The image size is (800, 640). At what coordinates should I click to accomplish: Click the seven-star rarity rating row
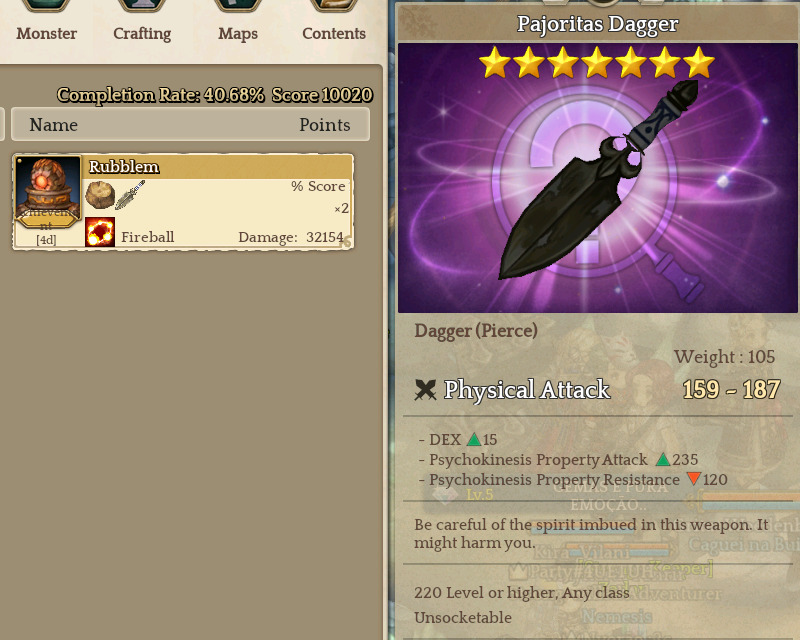[596, 62]
